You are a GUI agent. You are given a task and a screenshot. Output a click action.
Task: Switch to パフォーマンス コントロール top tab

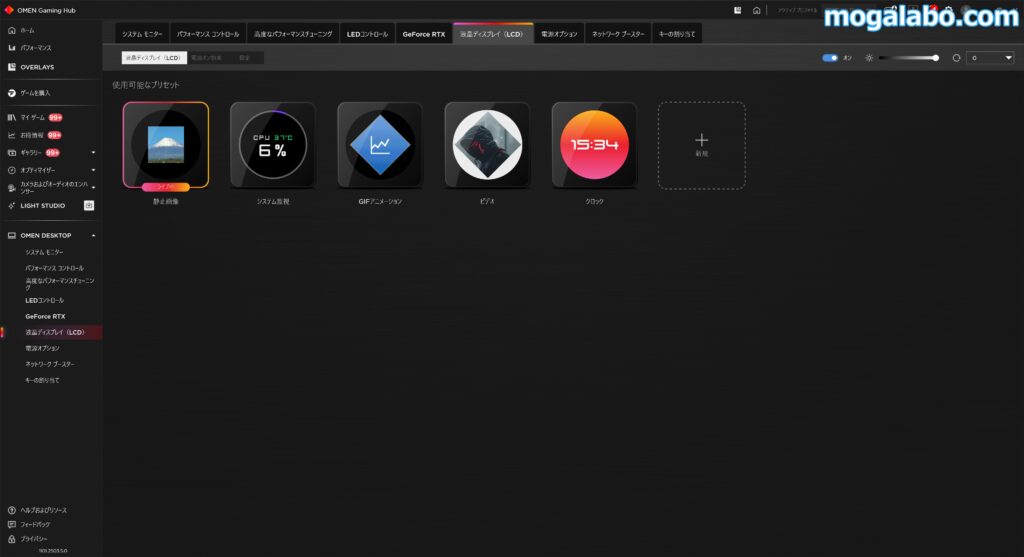[208, 34]
